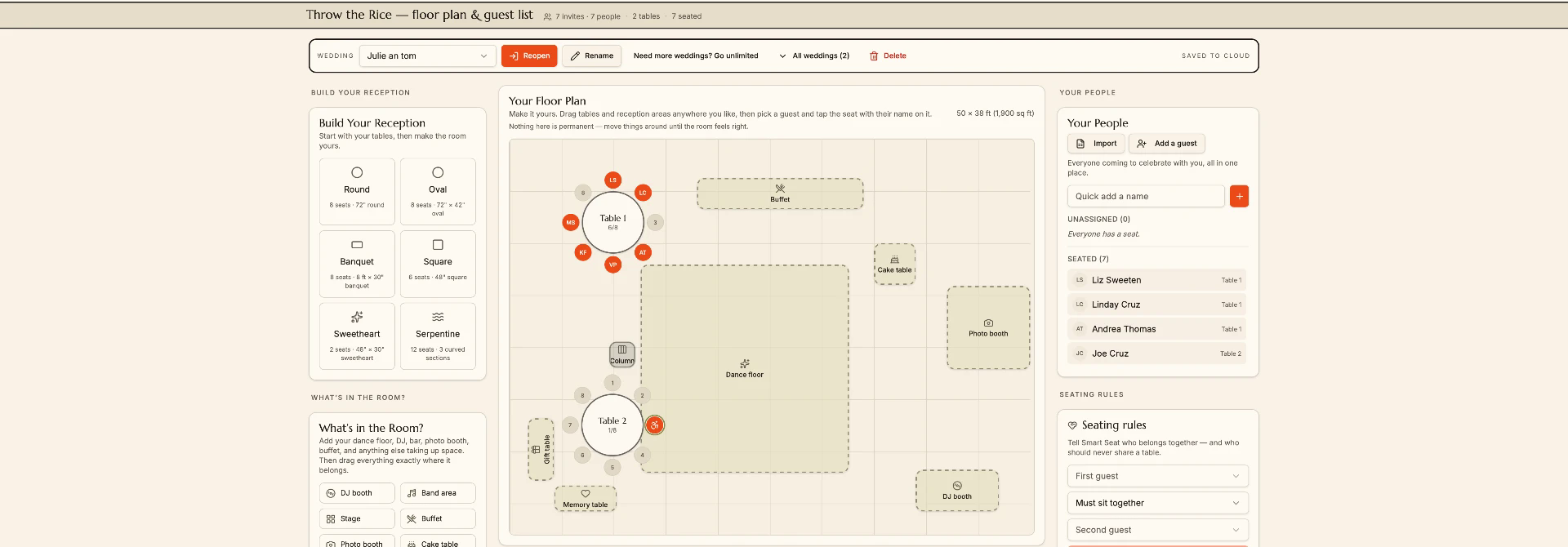This screenshot has height=547, width=1568.
Task: Click accessible guest seat at Table 2
Action: [655, 425]
